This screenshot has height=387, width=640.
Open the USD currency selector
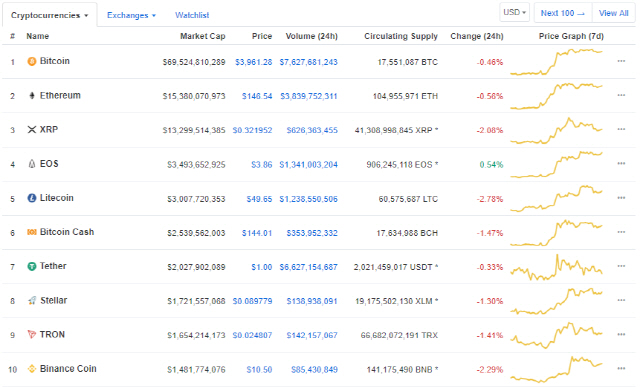coord(514,12)
